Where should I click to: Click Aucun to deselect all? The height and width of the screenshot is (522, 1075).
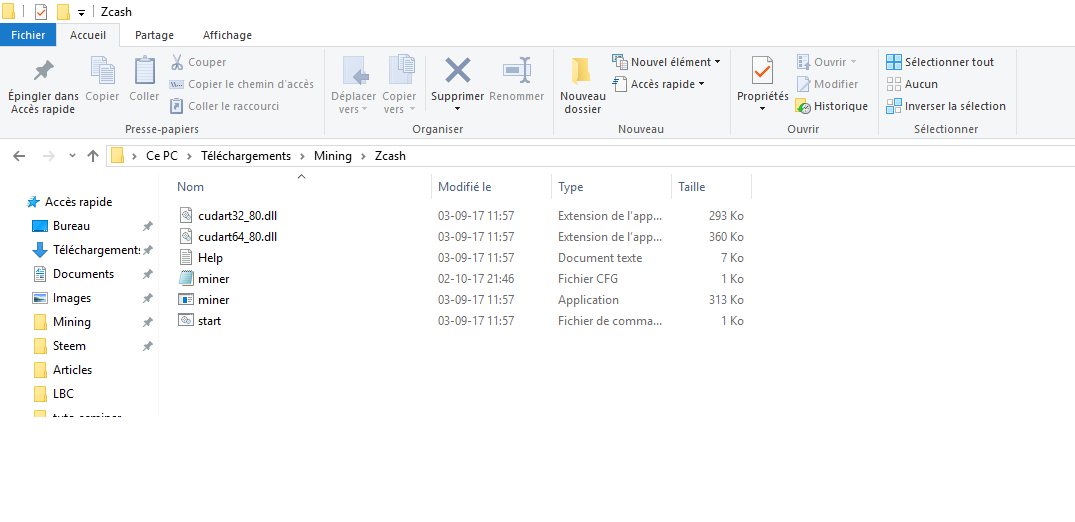(x=912, y=84)
